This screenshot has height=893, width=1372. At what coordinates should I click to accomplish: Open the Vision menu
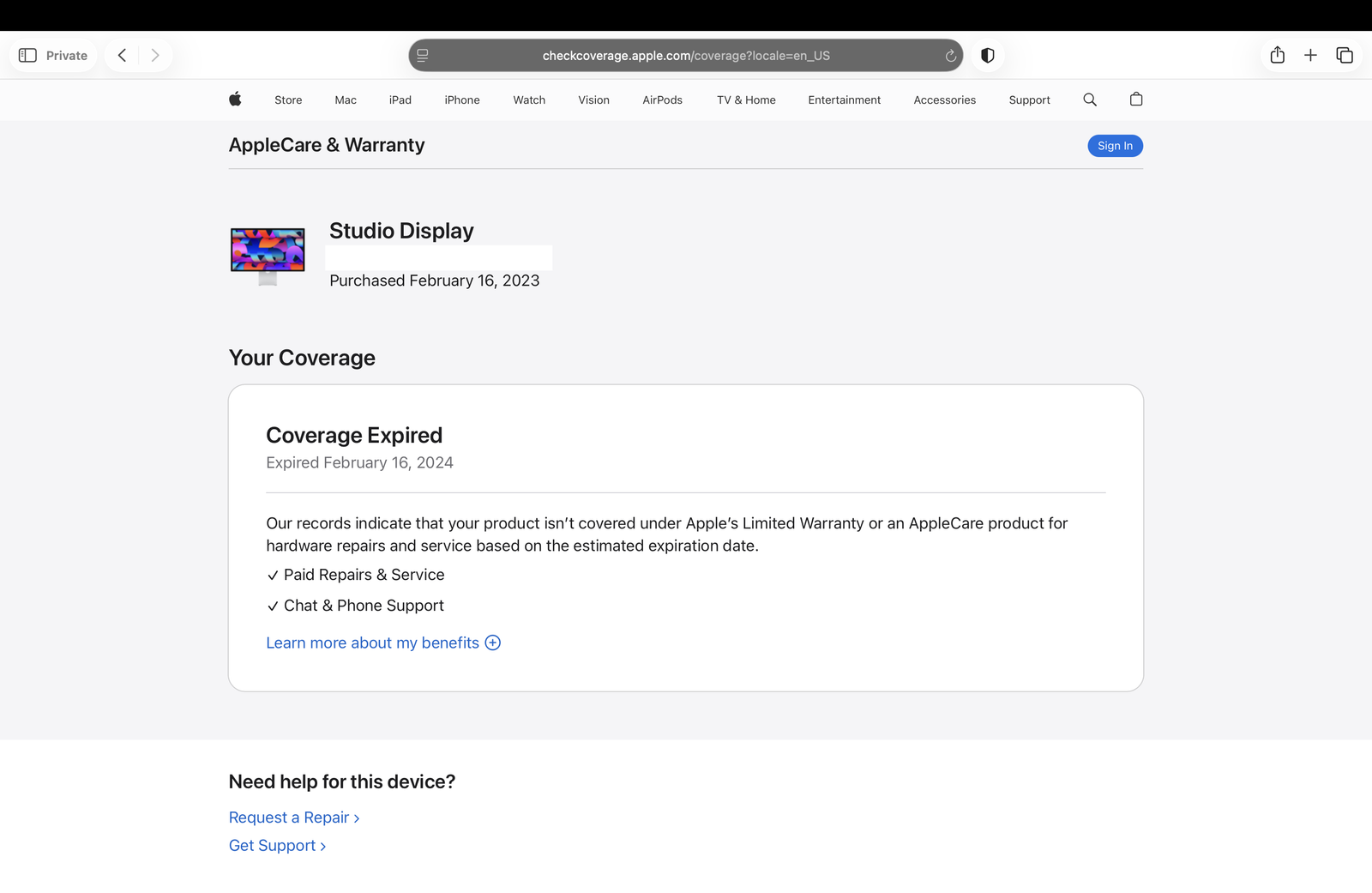[x=593, y=100]
